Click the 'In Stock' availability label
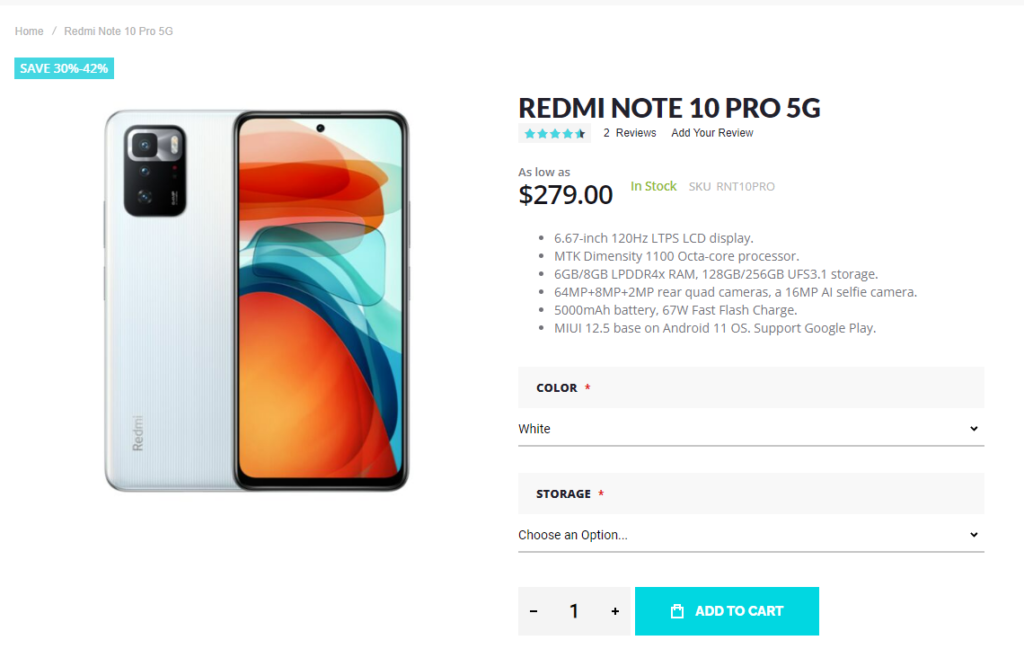 point(653,186)
